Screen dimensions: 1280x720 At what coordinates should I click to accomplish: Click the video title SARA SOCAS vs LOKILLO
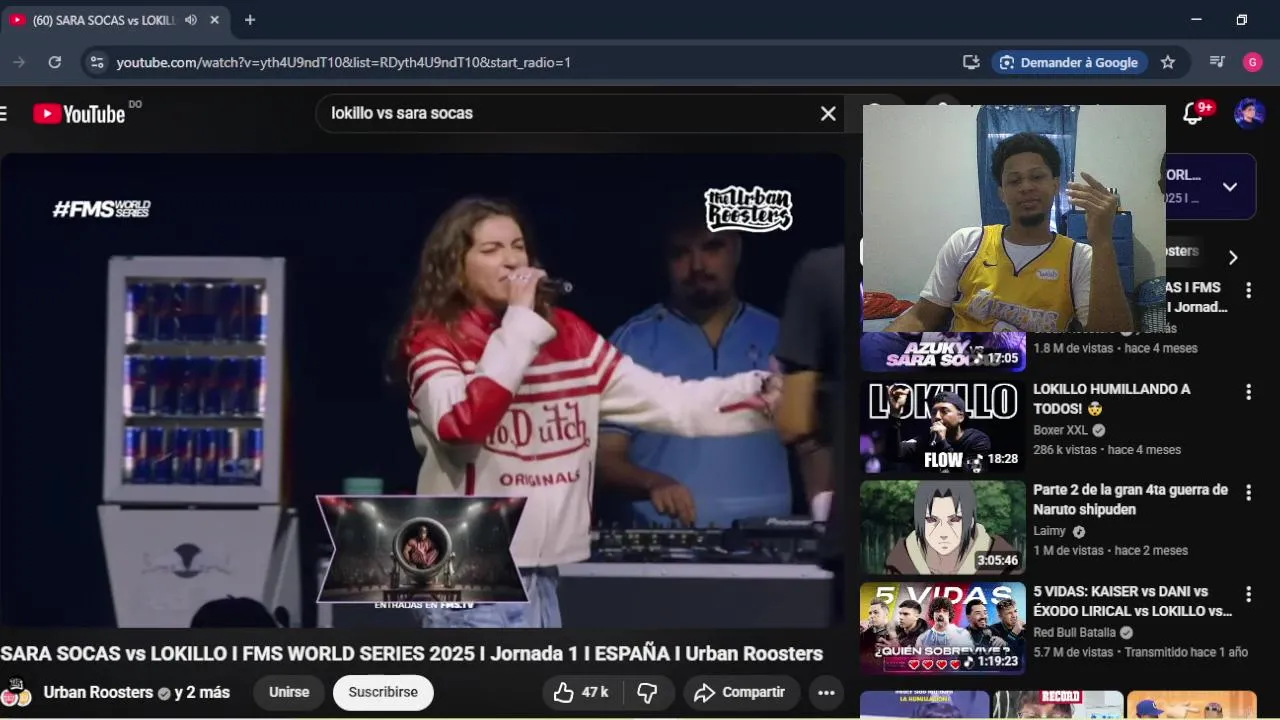[x=411, y=654]
